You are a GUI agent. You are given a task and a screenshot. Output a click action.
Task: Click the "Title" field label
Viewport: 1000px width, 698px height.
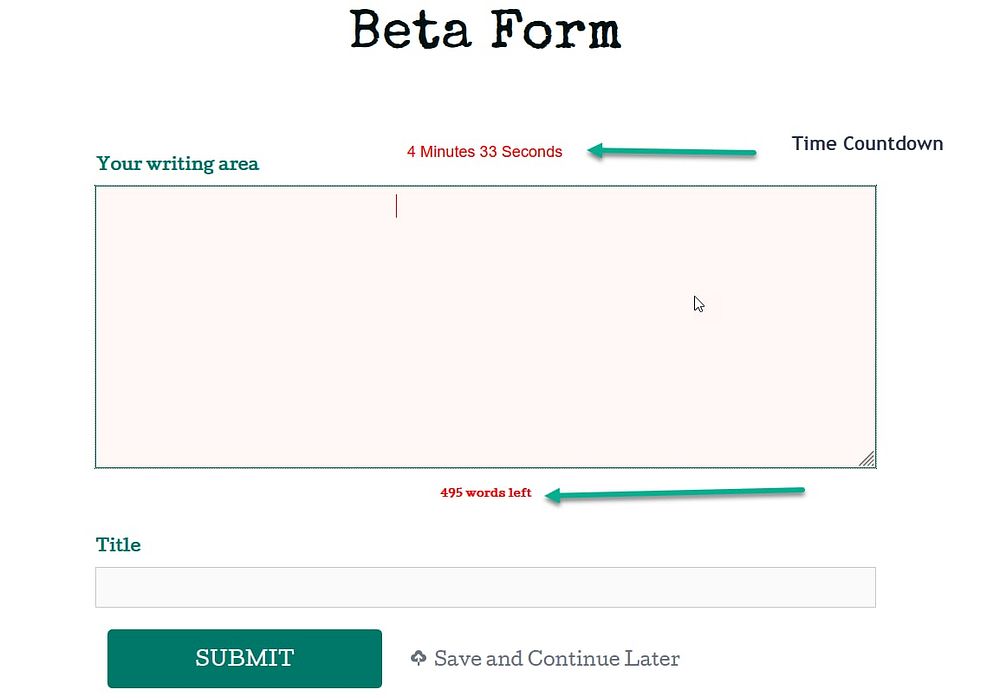(118, 545)
